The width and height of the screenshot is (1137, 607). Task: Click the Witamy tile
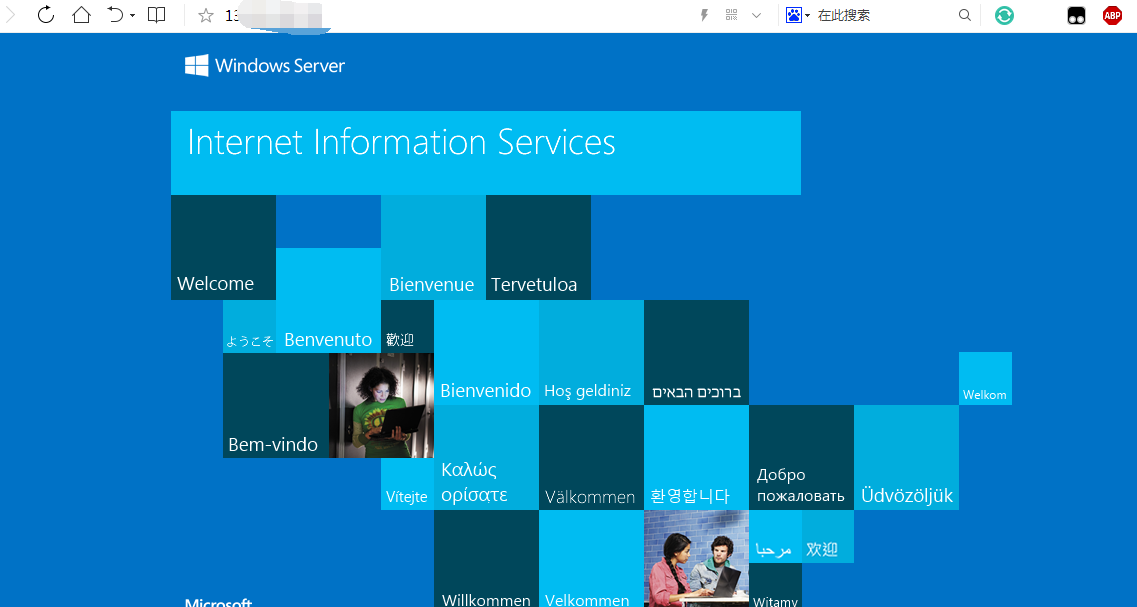pyautogui.click(x=775, y=585)
